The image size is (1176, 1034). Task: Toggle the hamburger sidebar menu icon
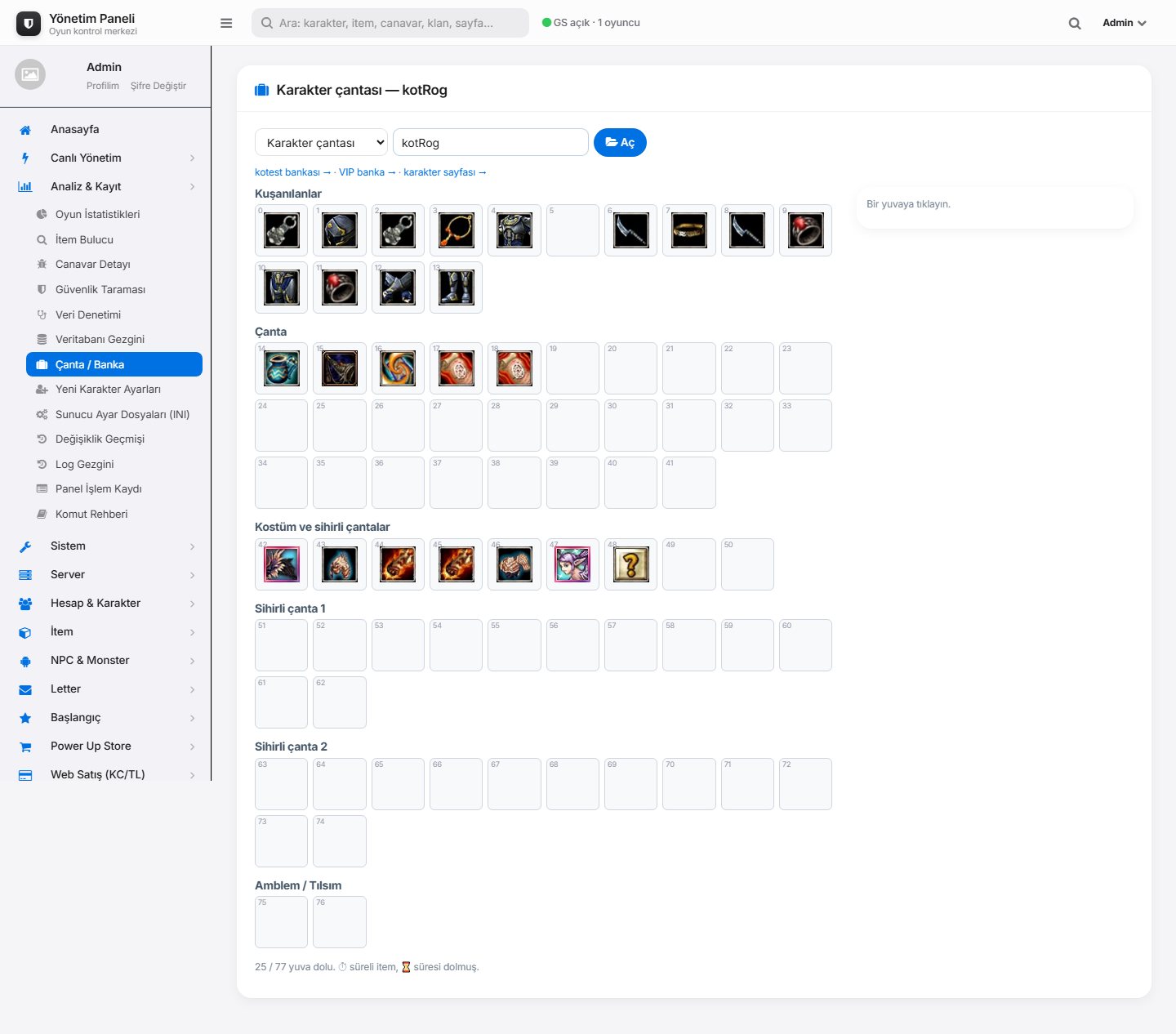226,23
